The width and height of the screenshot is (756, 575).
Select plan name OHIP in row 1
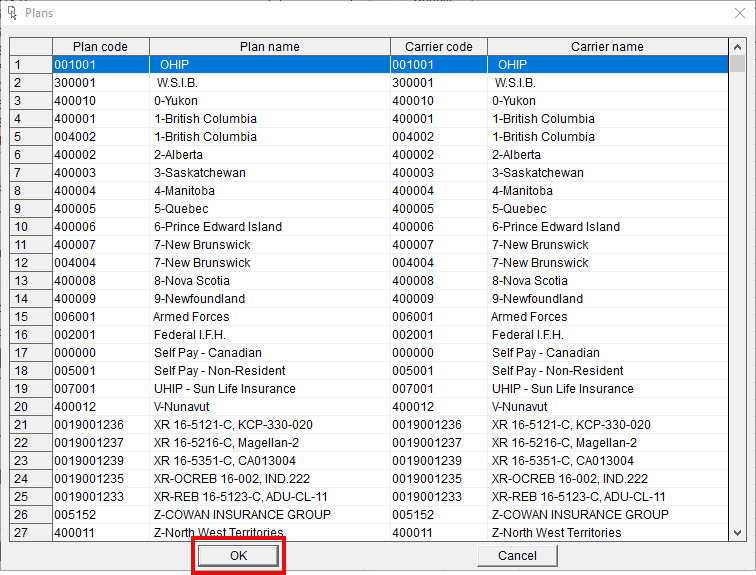pos(270,65)
